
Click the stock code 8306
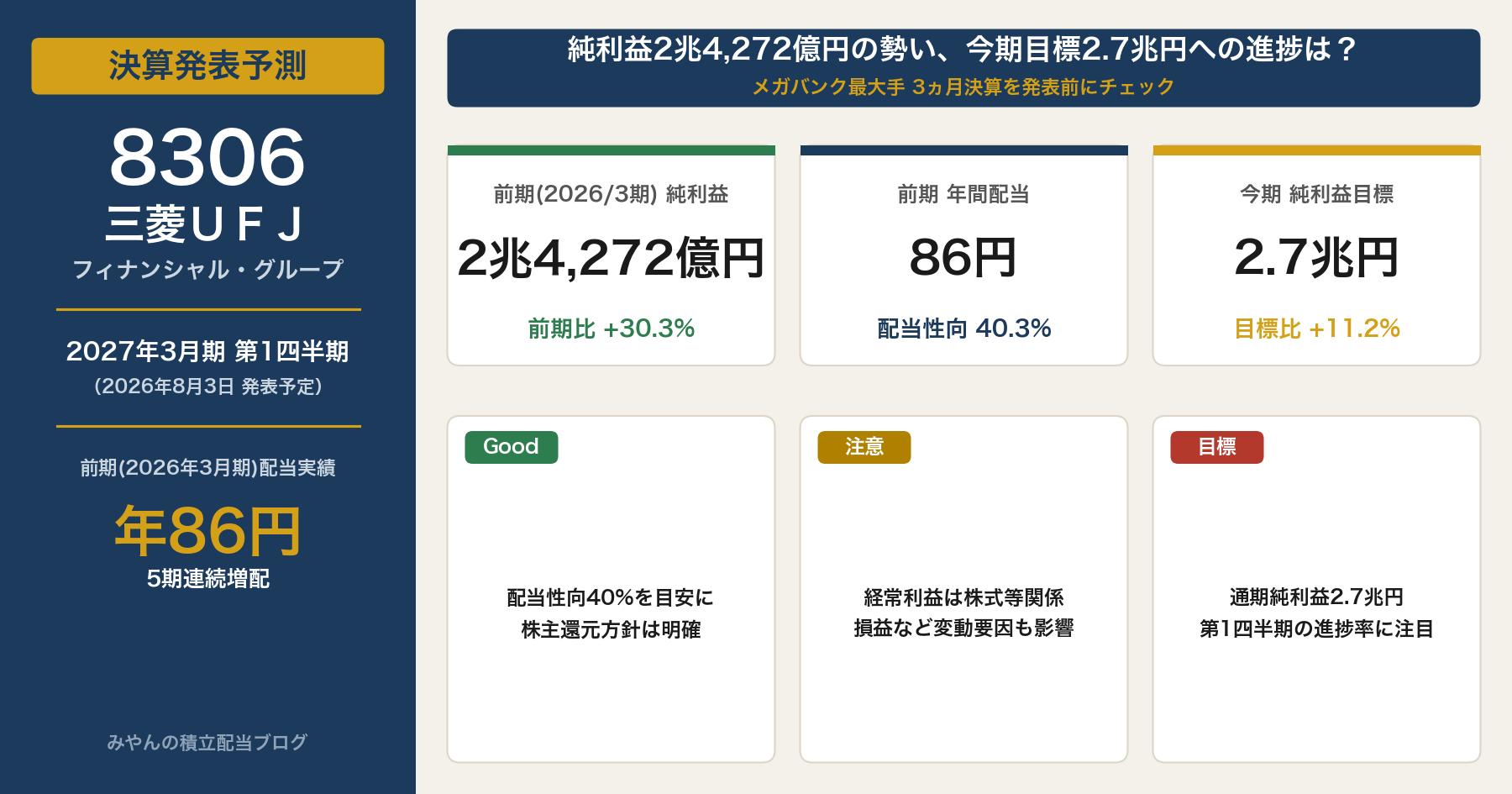point(207,158)
